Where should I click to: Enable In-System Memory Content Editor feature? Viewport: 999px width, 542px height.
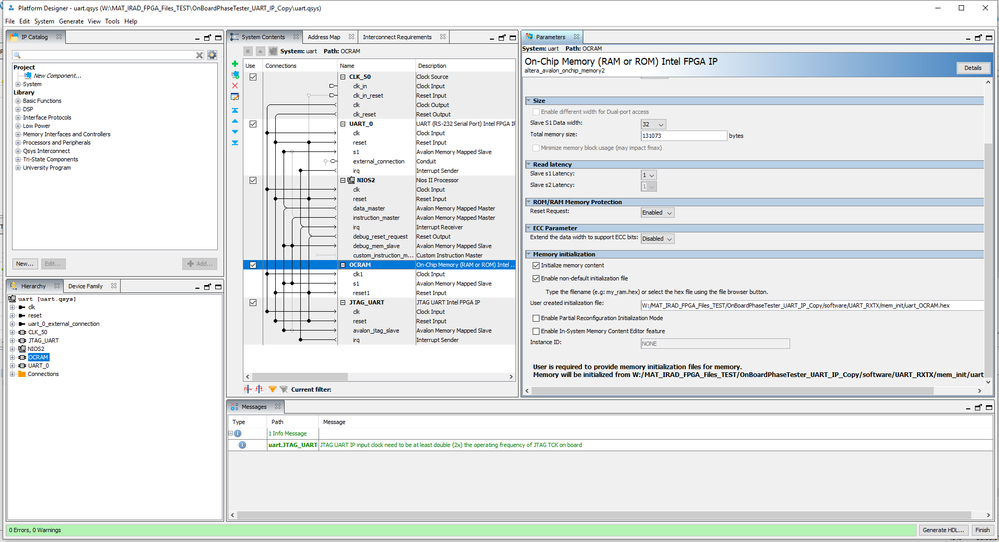pos(536,330)
